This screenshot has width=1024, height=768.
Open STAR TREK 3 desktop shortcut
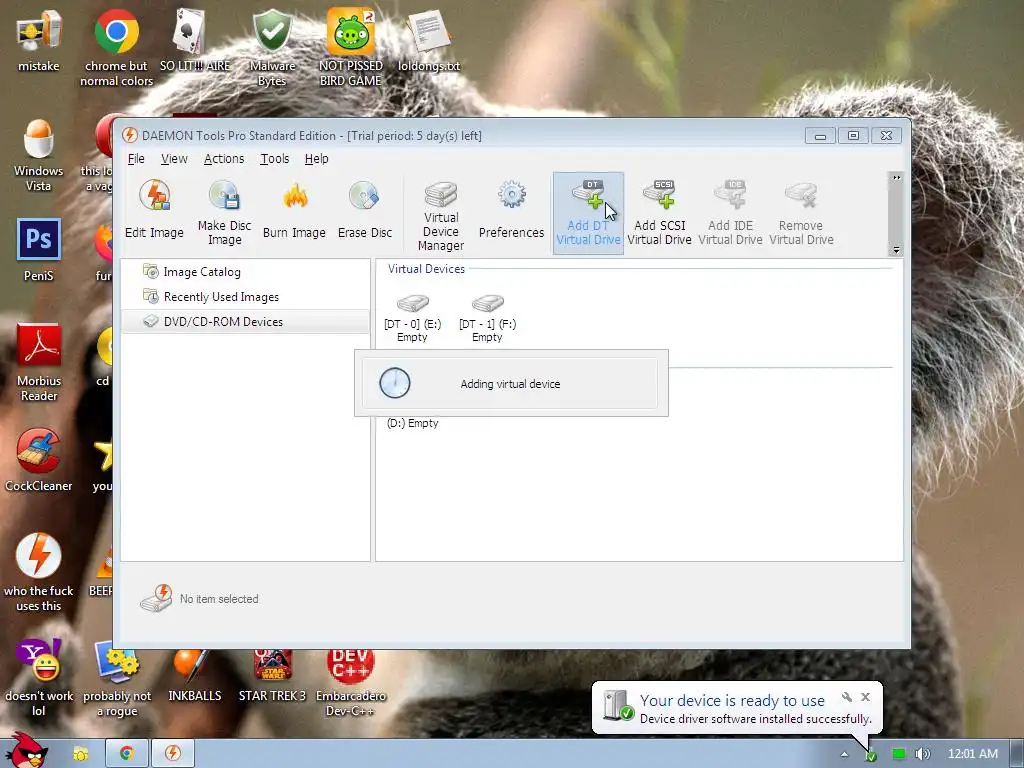[x=272, y=675]
